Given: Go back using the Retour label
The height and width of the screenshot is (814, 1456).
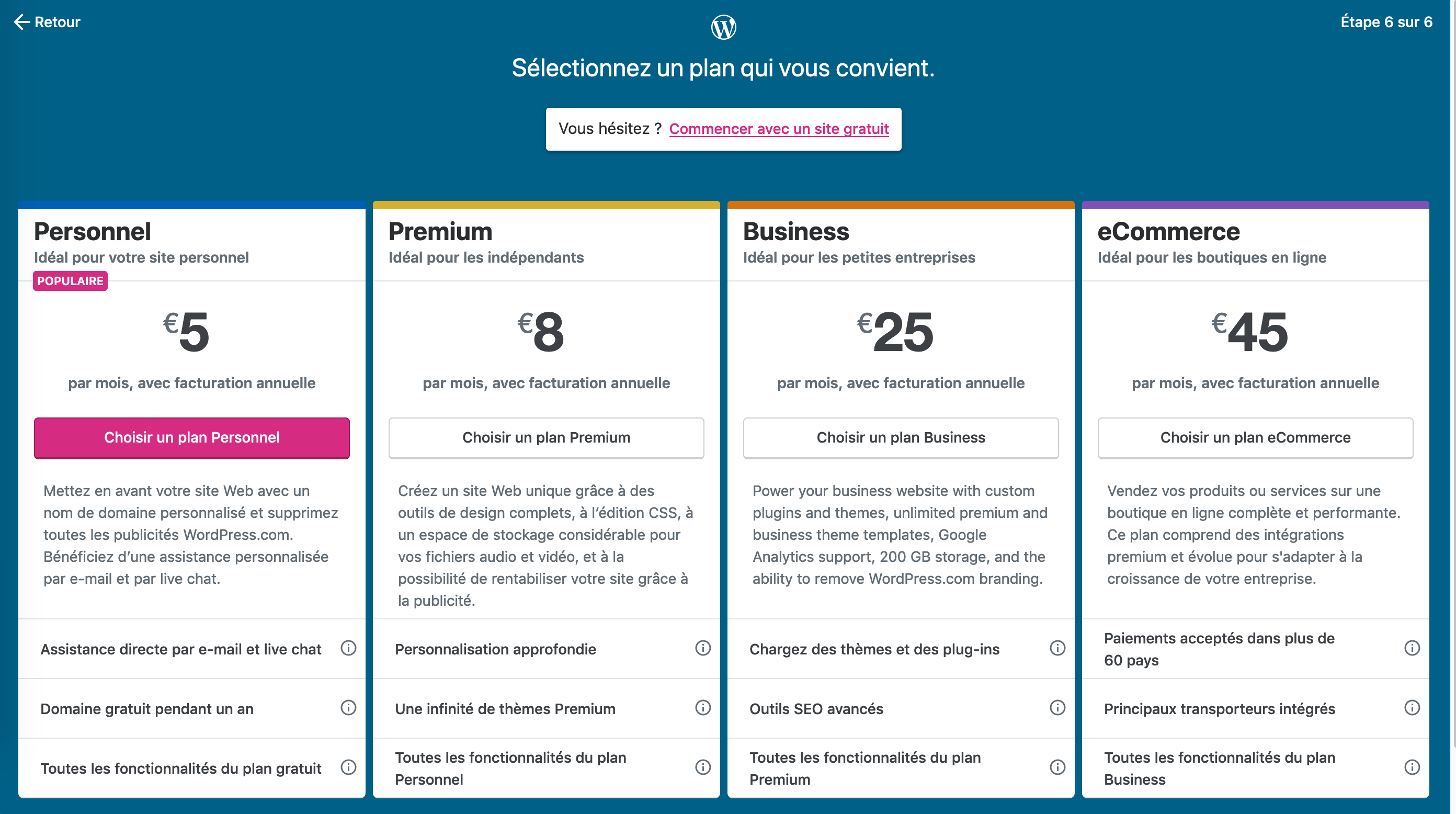Looking at the screenshot, I should tap(57, 22).
